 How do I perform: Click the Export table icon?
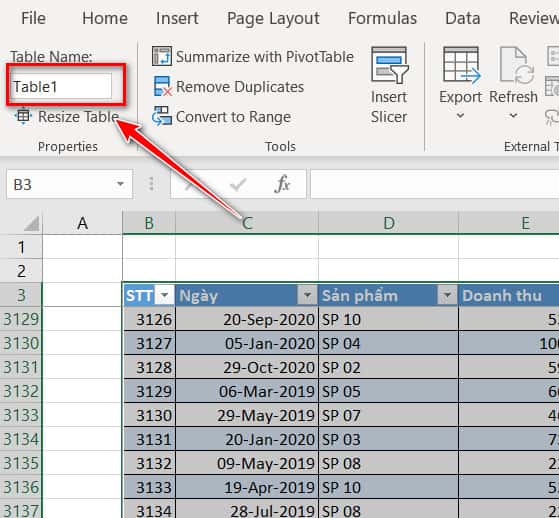coord(462,65)
